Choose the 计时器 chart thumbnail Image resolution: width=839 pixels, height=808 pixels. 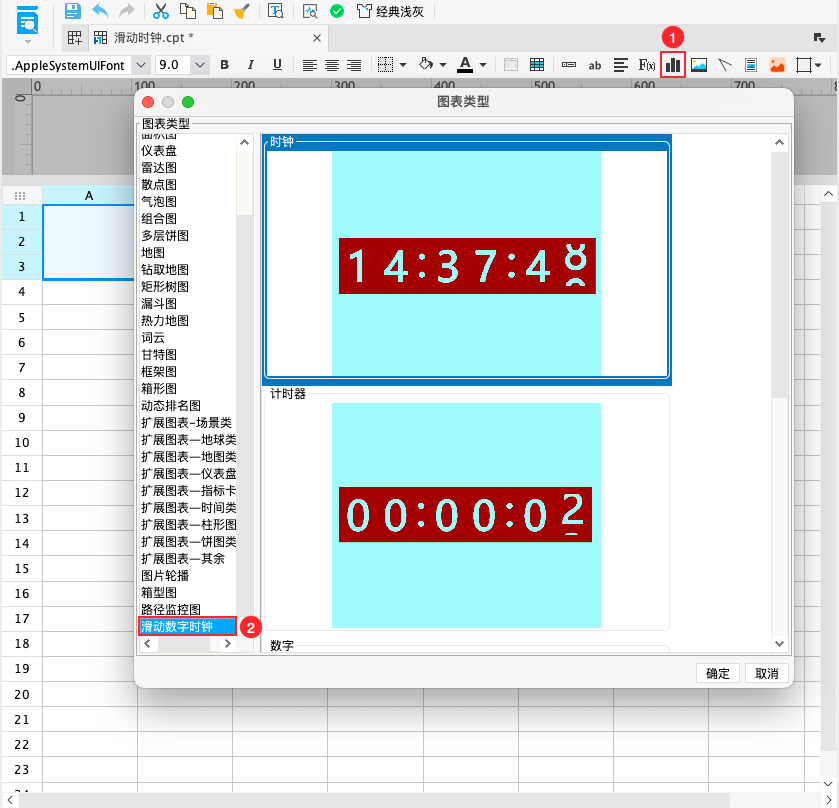(x=467, y=511)
